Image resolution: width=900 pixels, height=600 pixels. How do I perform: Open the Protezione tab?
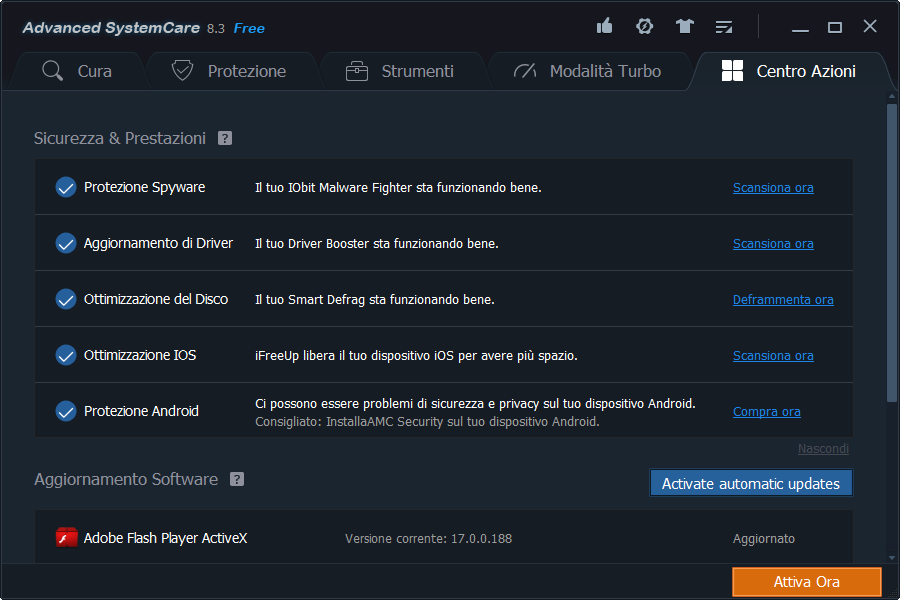[229, 71]
